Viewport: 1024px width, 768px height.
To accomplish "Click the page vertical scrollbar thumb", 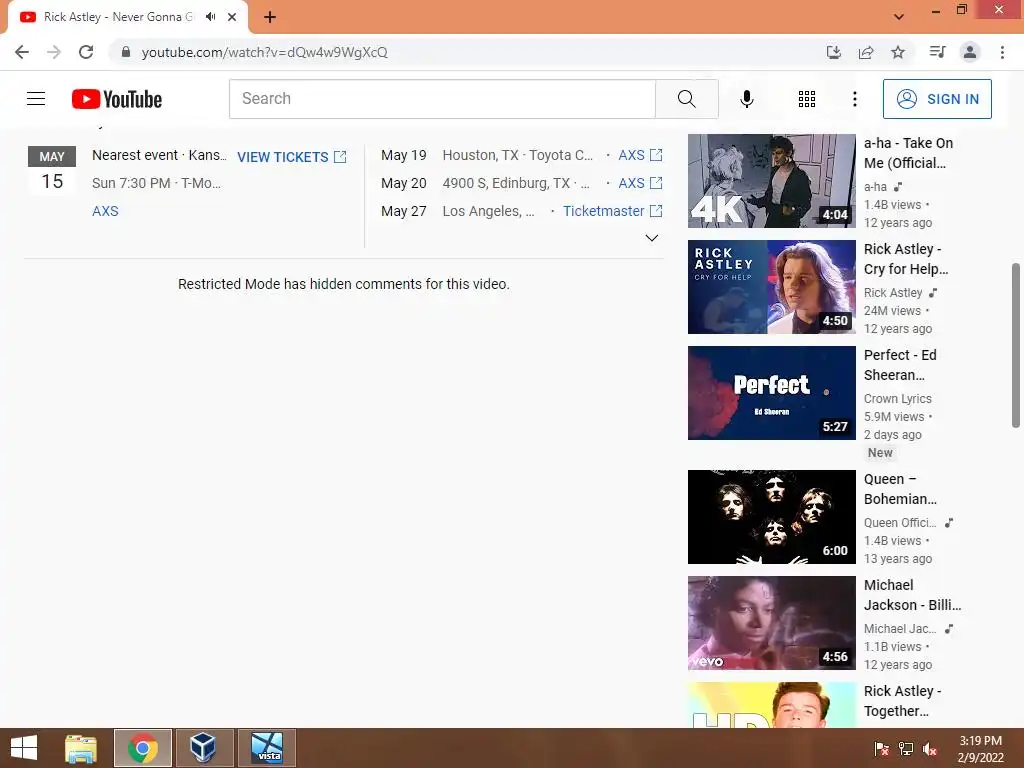I will pos(1016,345).
